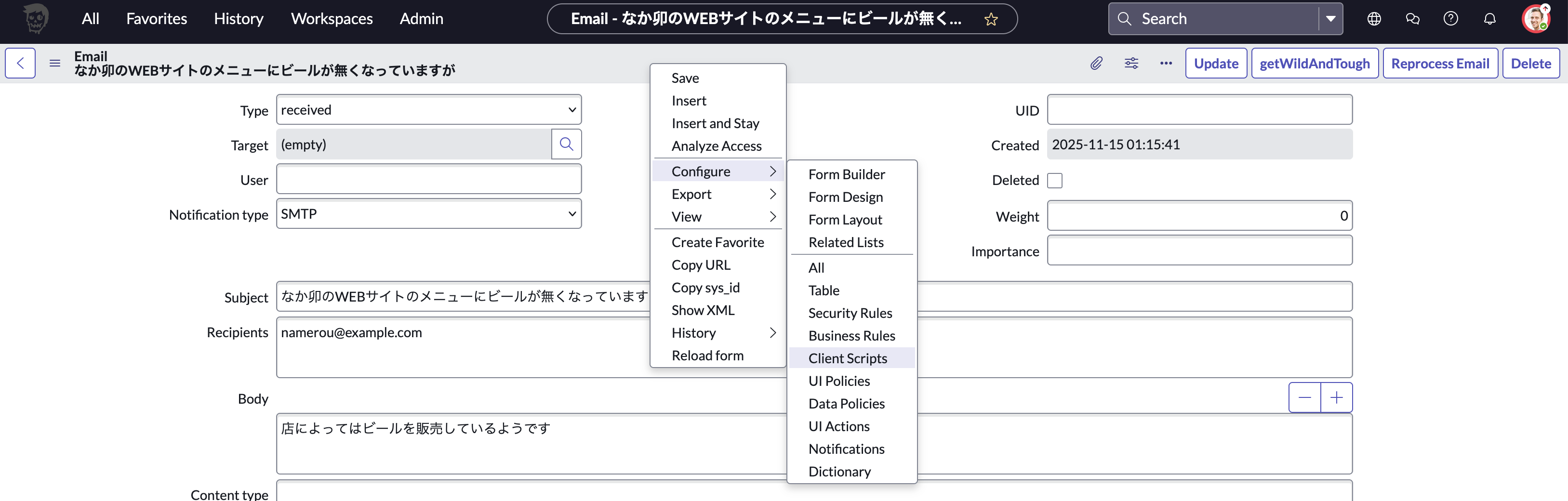The image size is (1568, 501).
Task: Click the getWildAndTough button
Action: tap(1314, 63)
